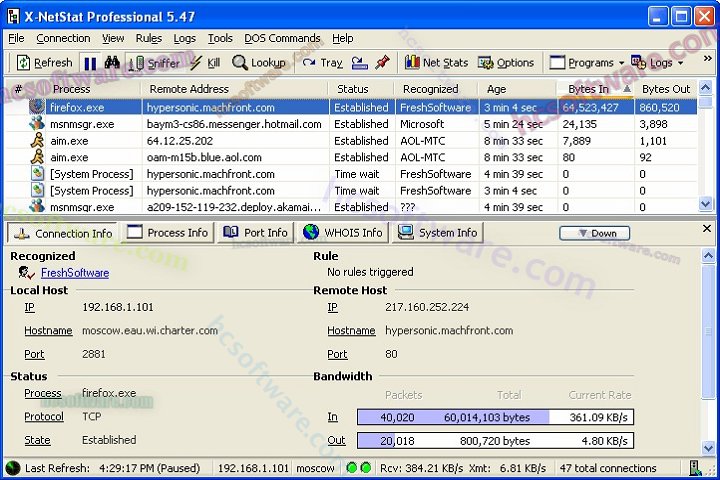720x480 pixels.
Task: Close the info panel
Action: point(707,228)
